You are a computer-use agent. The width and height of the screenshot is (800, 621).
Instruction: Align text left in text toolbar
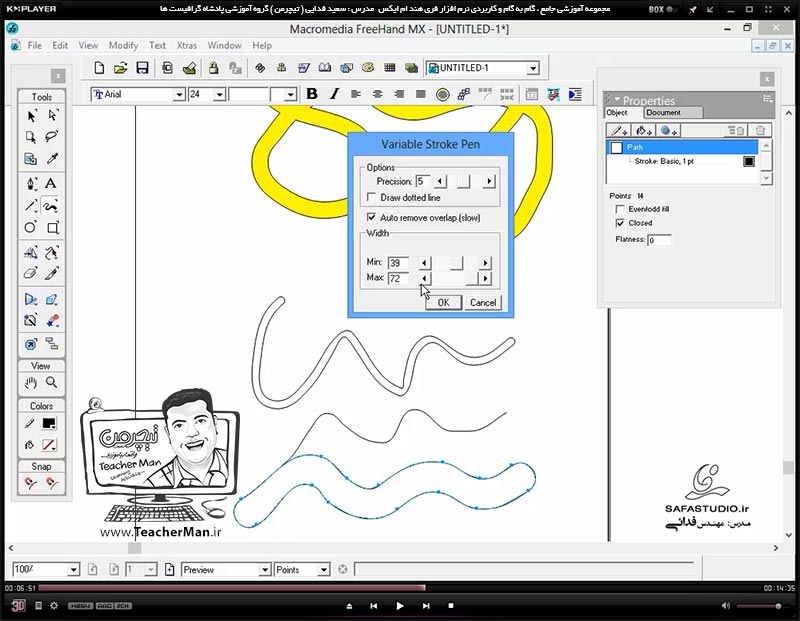356,94
